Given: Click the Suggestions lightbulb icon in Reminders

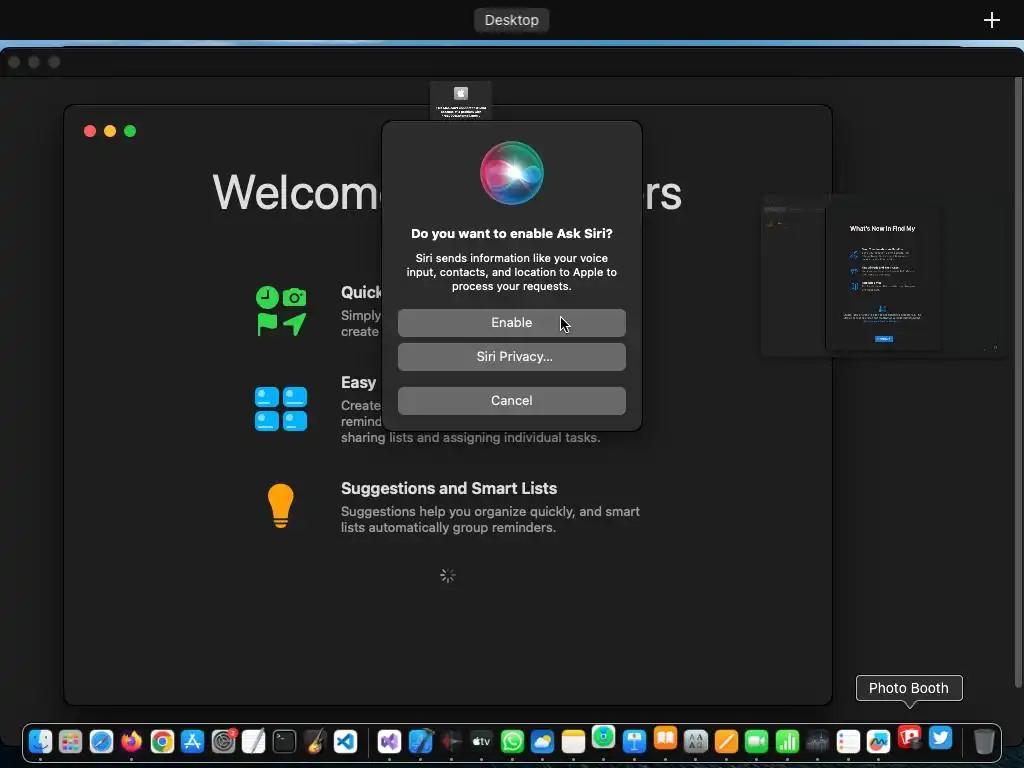Looking at the screenshot, I should [x=281, y=505].
